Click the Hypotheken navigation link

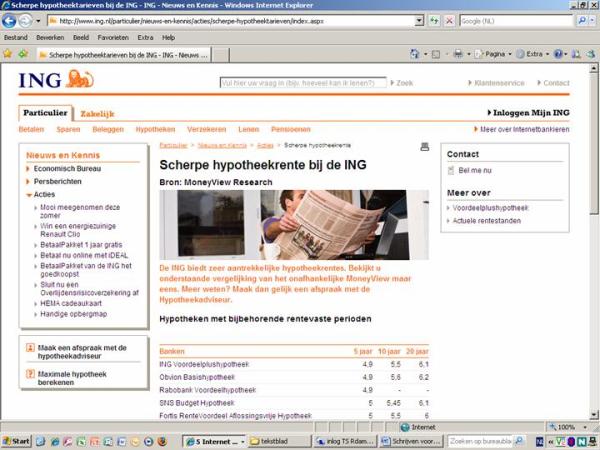pyautogui.click(x=155, y=129)
